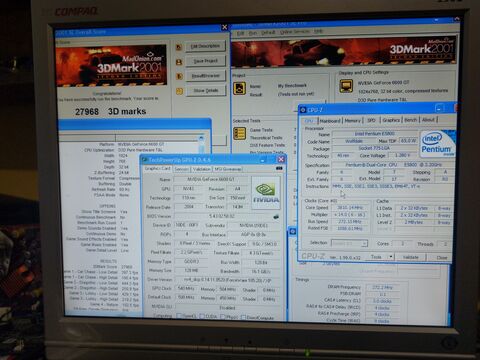Click the CPU-Z Name field Intel Pentium E5800
The height and width of the screenshot is (360, 480).
click(x=374, y=134)
